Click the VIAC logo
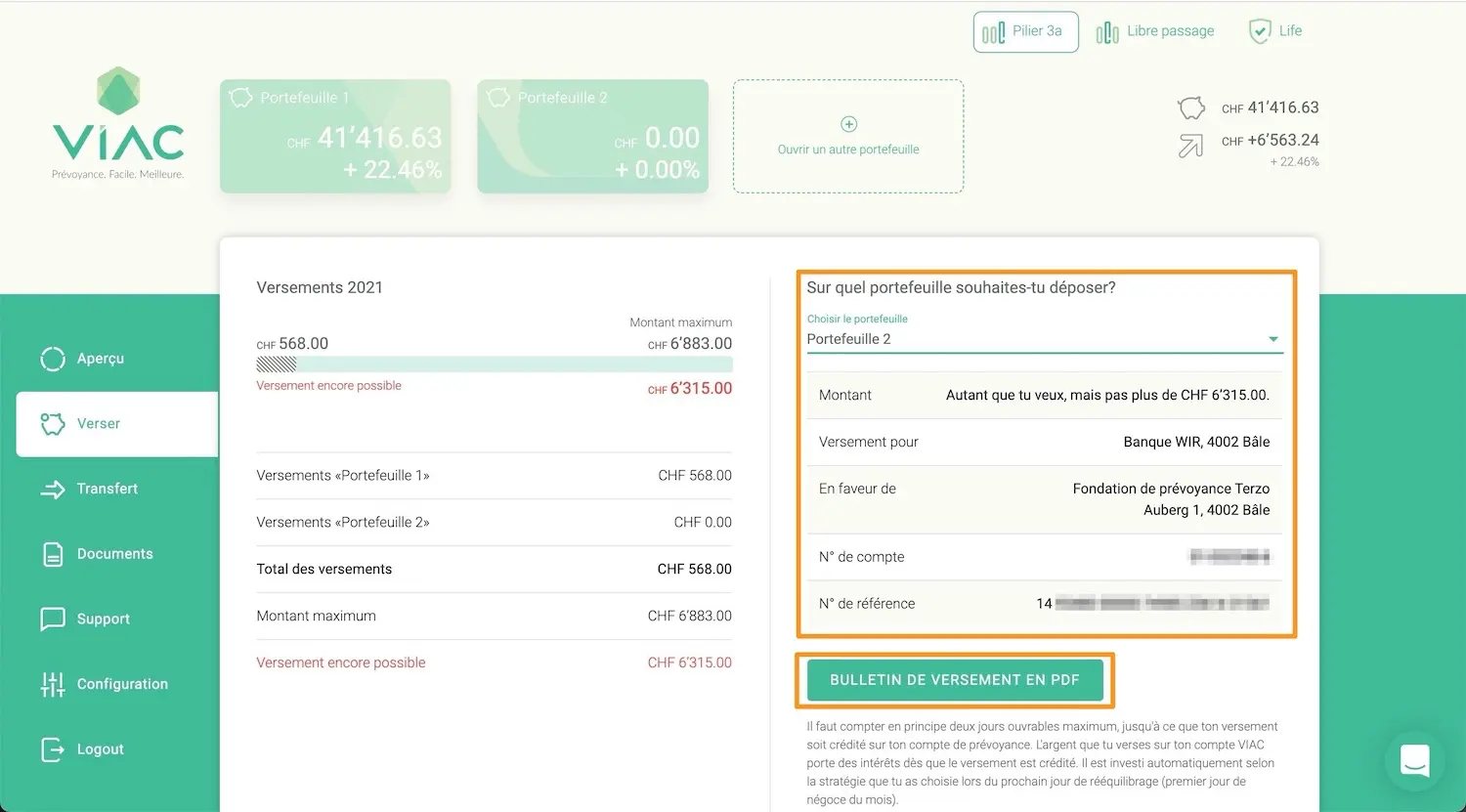Screen dimensions: 1466x812 118,123
